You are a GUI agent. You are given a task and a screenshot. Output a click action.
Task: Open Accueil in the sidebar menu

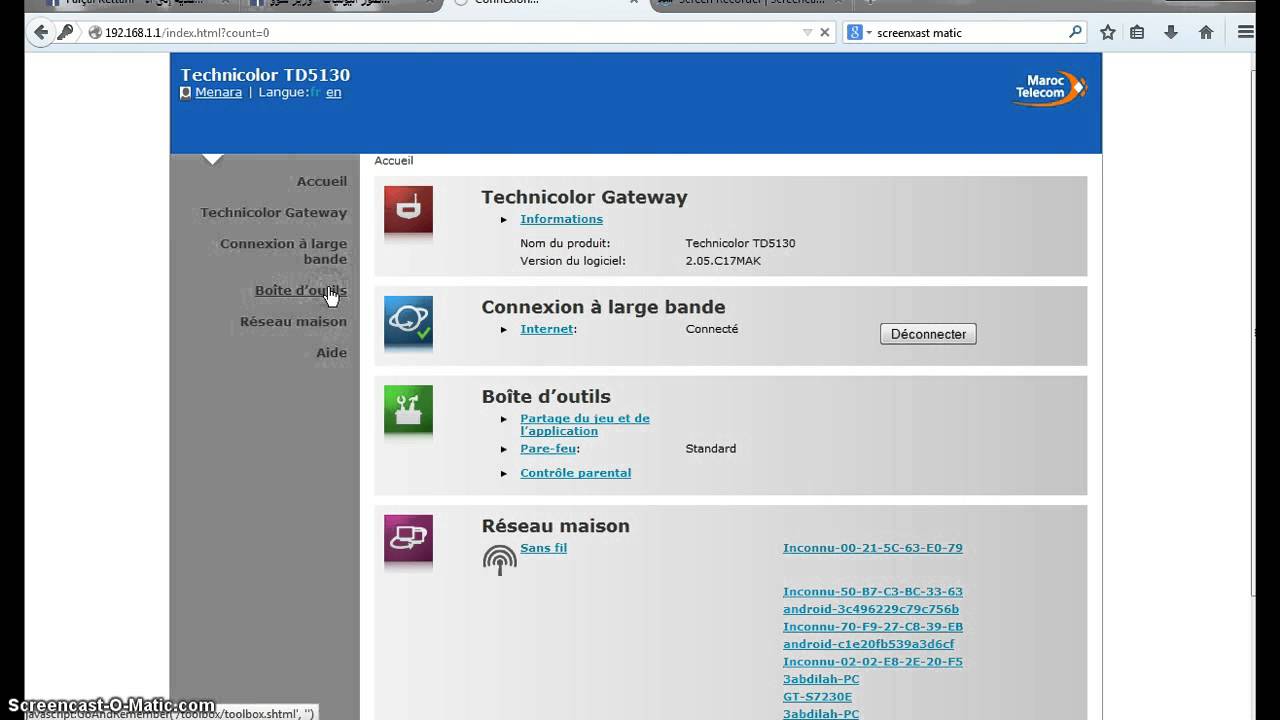pyautogui.click(x=322, y=181)
